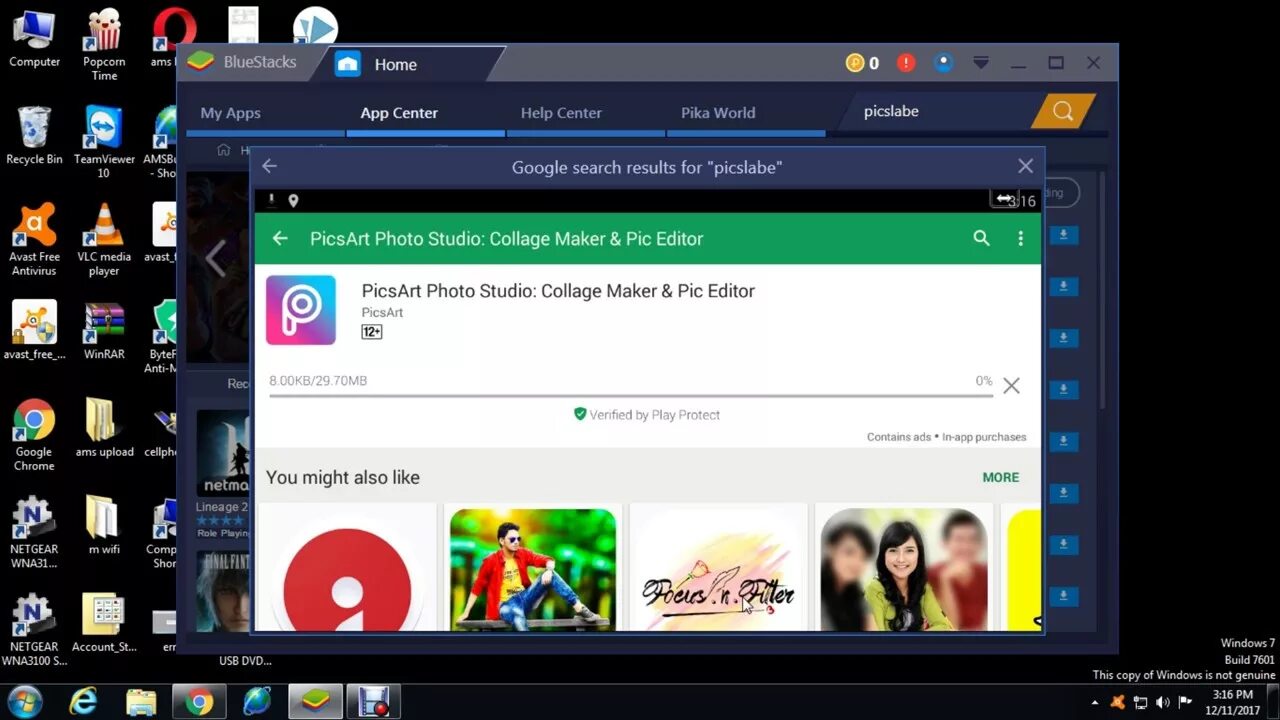The width and height of the screenshot is (1280, 720).
Task: Open Internet Explorer in the taskbar
Action: point(83,701)
